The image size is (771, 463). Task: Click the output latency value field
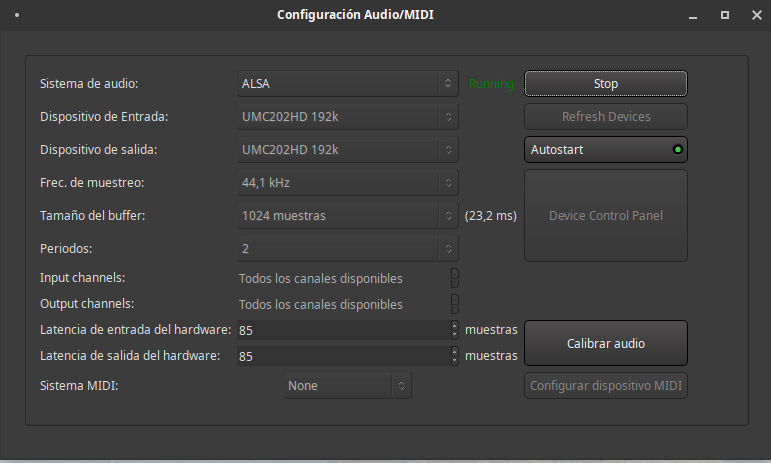(341, 356)
